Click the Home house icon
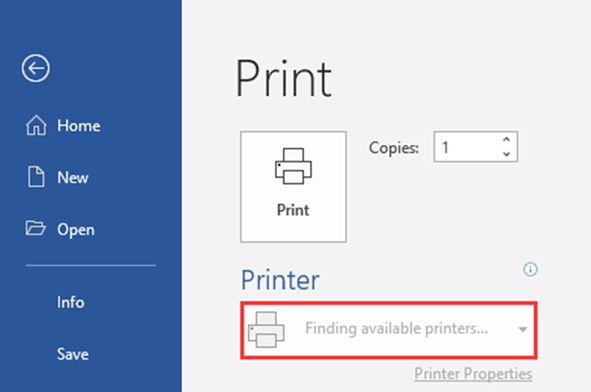 tap(36, 125)
